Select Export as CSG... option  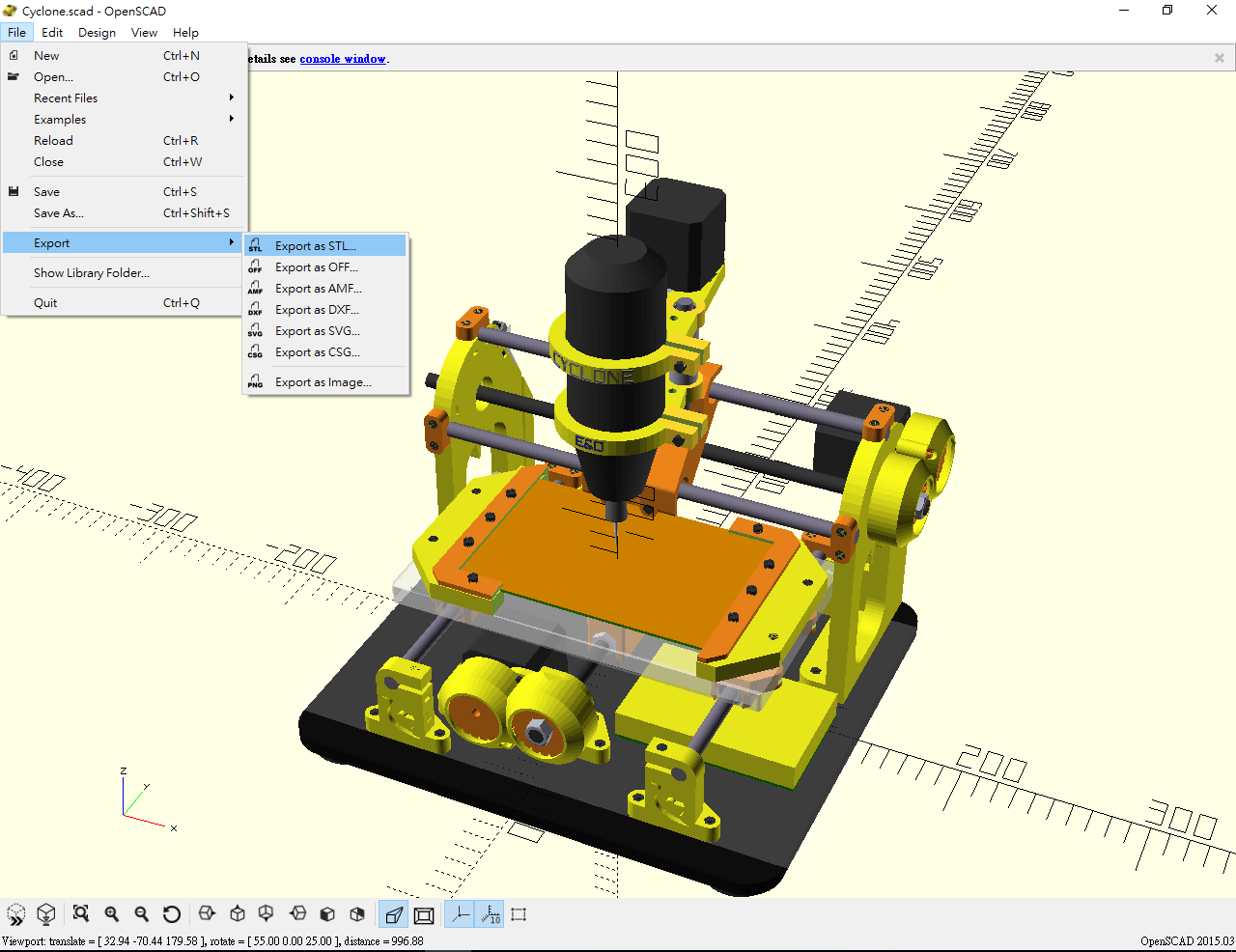pos(325,351)
